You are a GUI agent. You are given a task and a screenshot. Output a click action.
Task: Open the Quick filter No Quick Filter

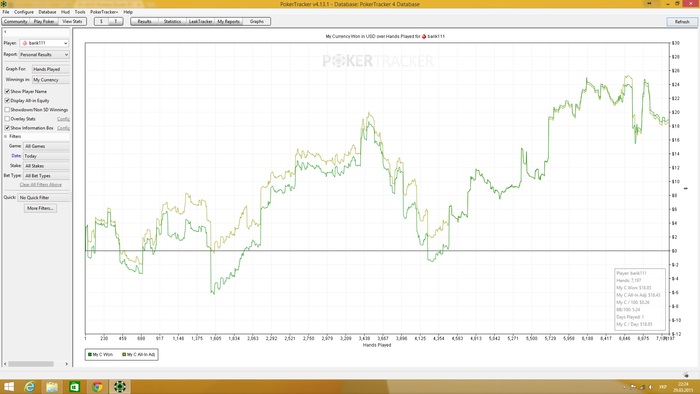pyautogui.click(x=44, y=197)
